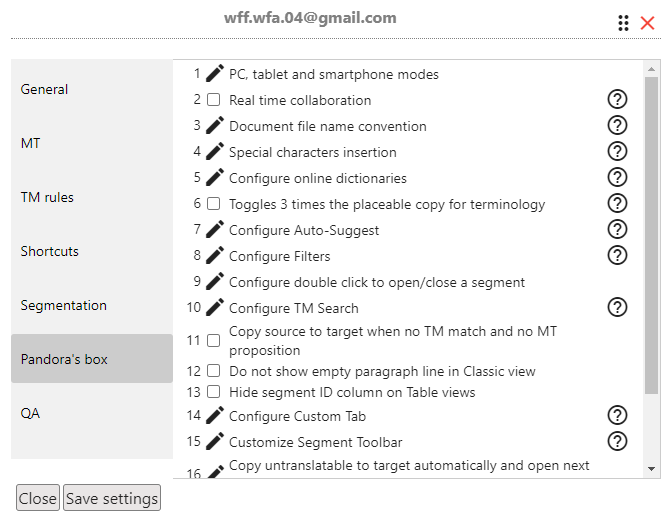669x516 pixels.
Task: Click the Save settings button
Action: coord(112,498)
